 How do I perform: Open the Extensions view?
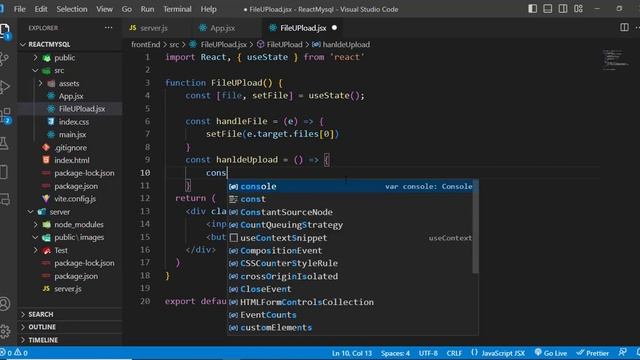click(x=5, y=116)
